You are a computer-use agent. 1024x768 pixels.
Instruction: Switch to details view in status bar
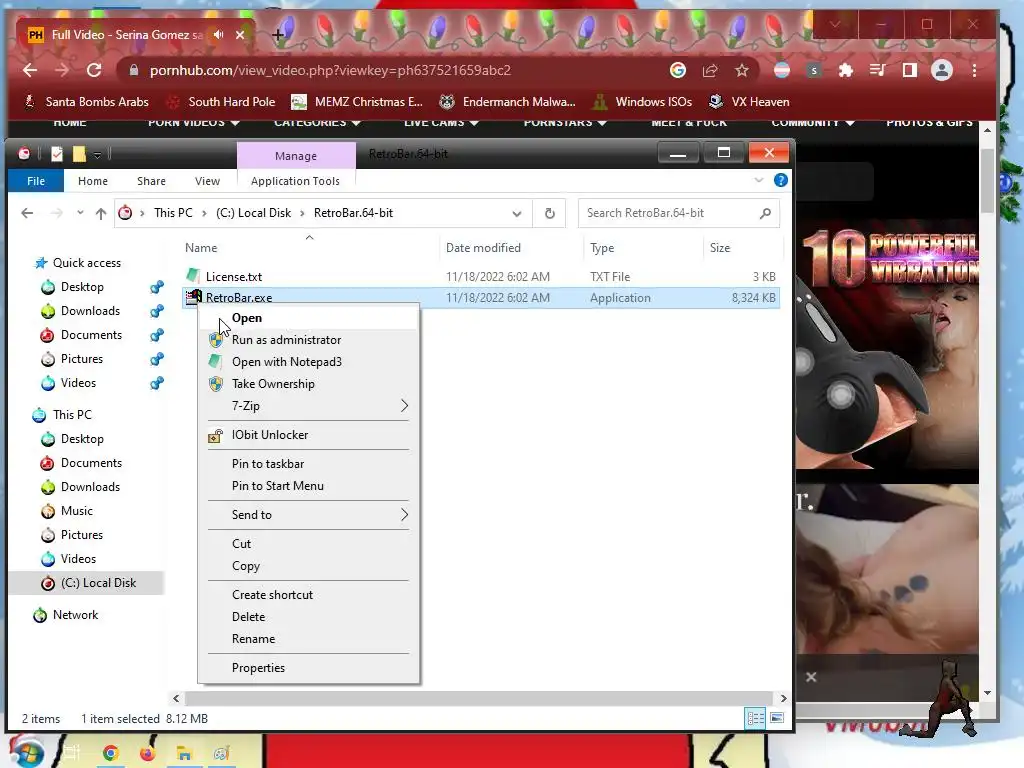coord(756,718)
